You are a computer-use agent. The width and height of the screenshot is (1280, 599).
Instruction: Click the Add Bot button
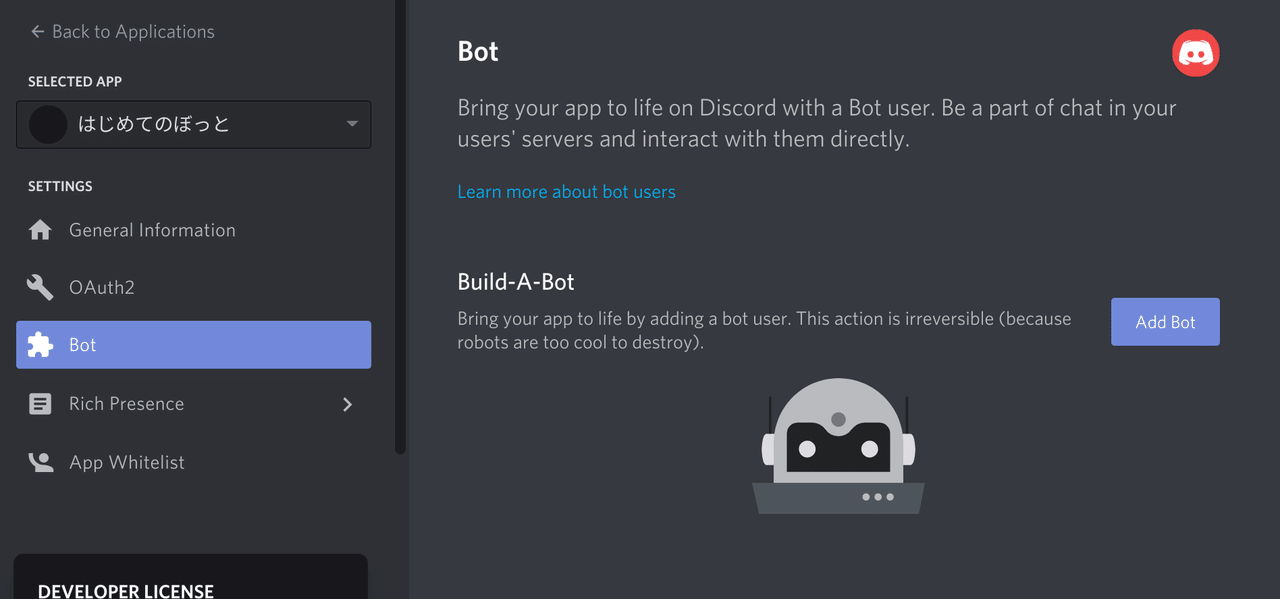[x=1165, y=321]
